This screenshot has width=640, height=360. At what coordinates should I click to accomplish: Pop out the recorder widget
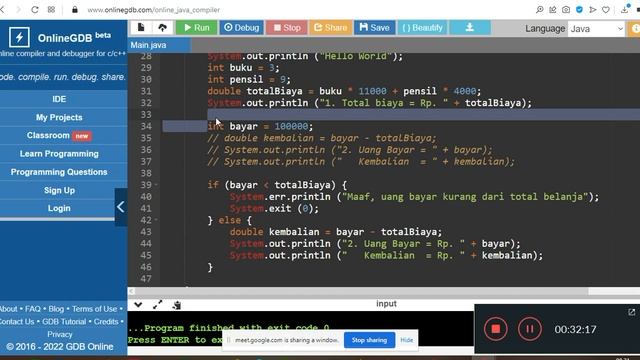point(631,313)
